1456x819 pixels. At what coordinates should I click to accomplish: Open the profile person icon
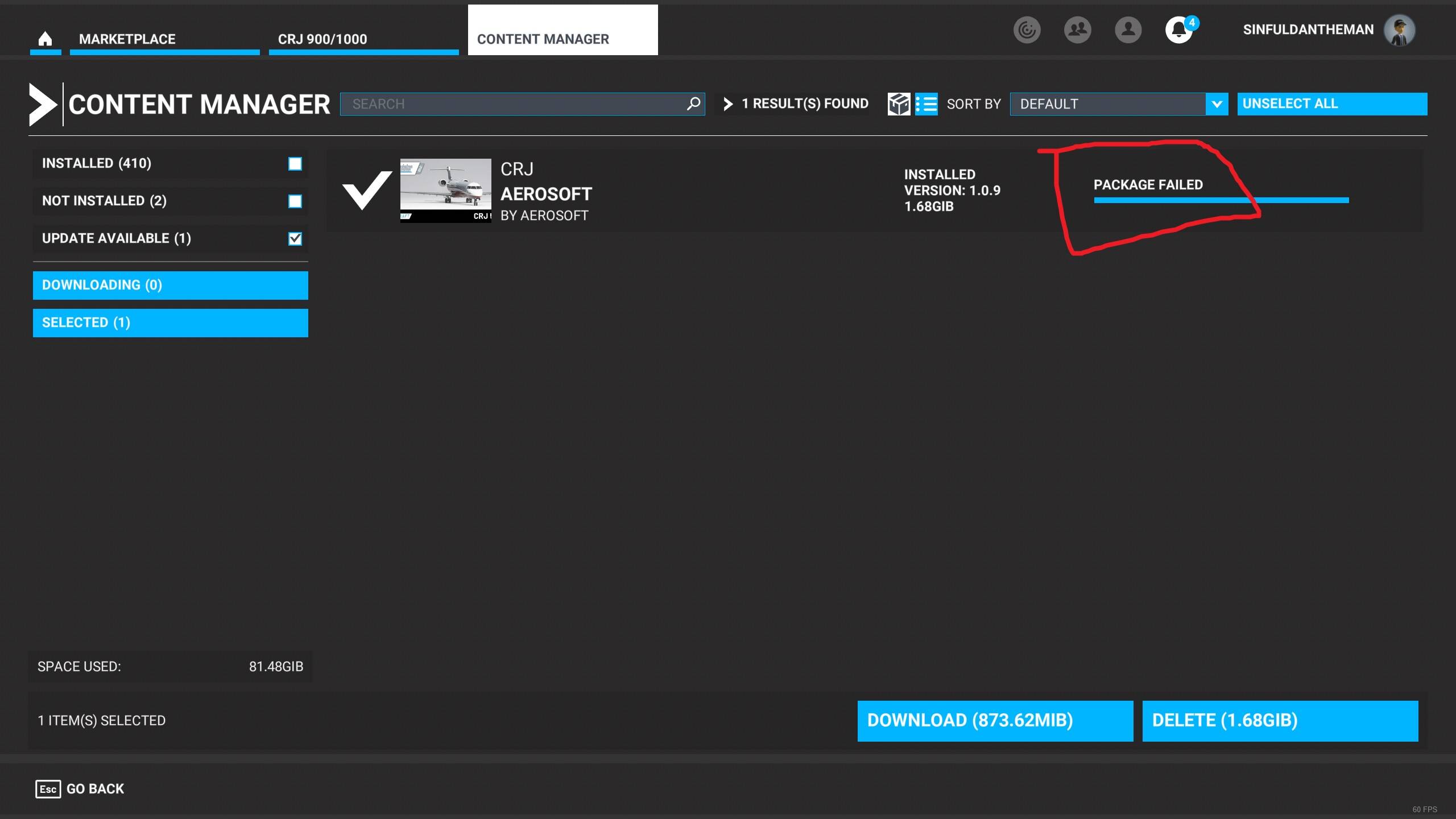pyautogui.click(x=1128, y=30)
